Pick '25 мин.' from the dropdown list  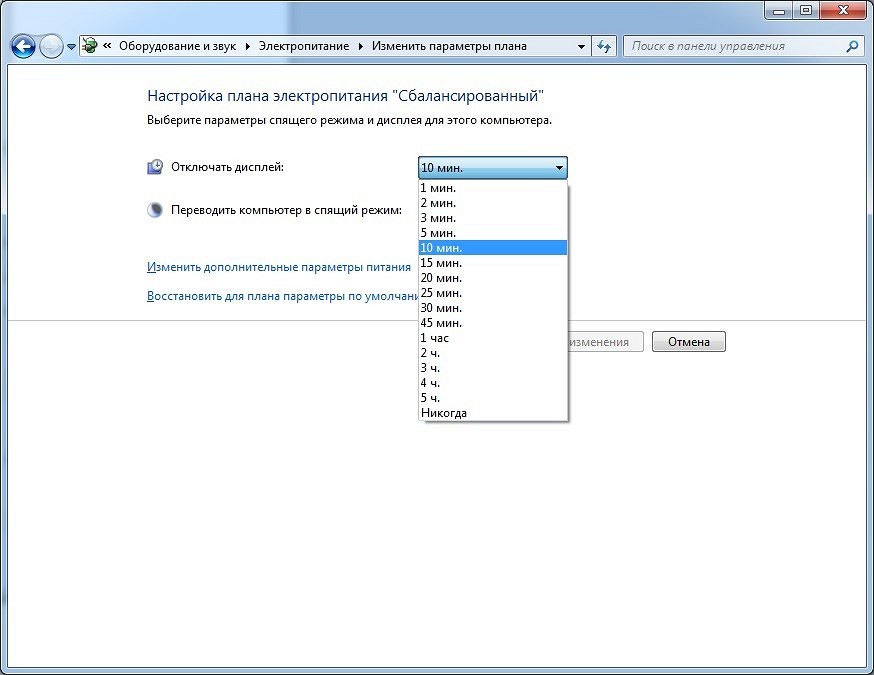click(493, 293)
